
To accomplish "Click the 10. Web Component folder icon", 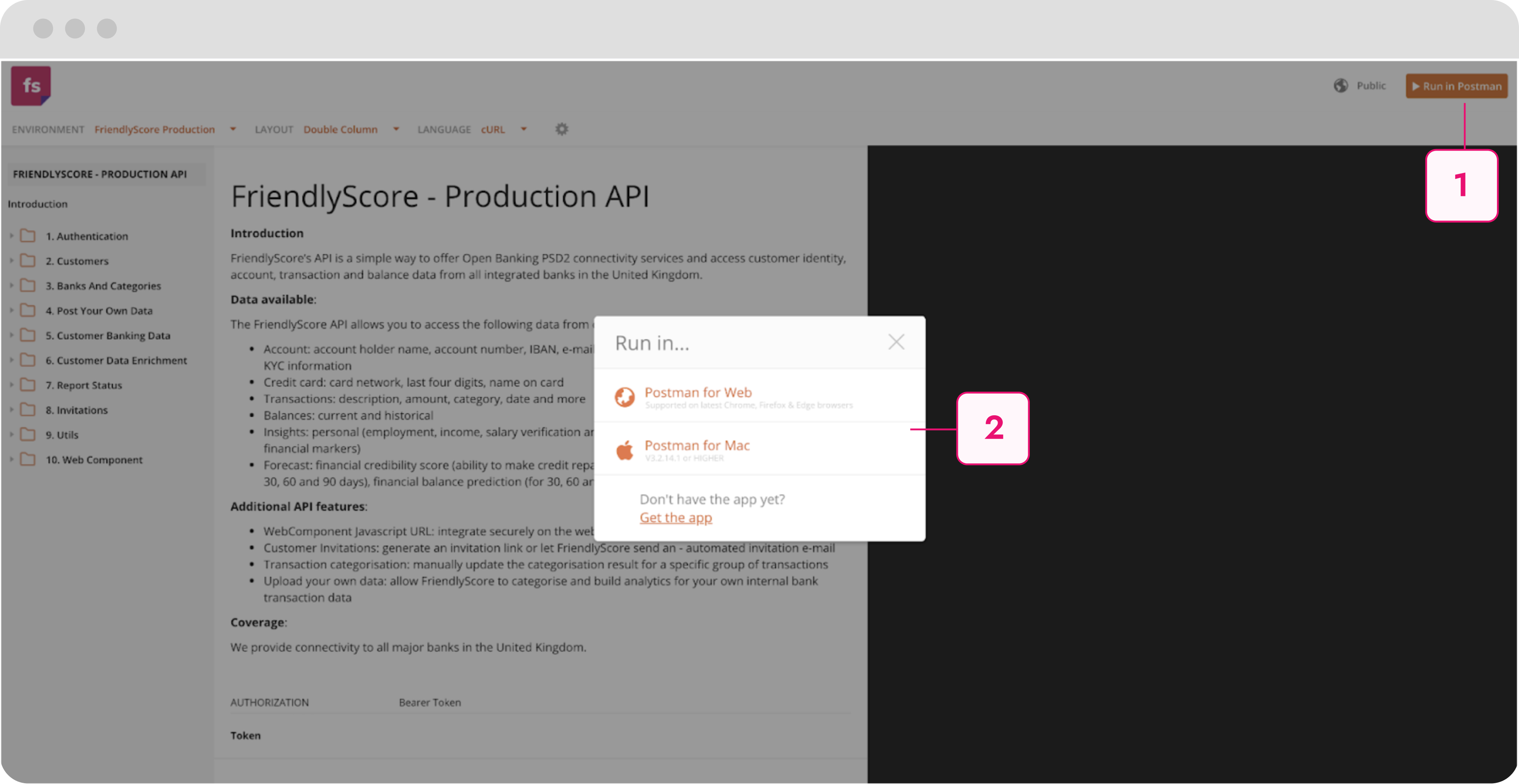I will pos(28,459).
